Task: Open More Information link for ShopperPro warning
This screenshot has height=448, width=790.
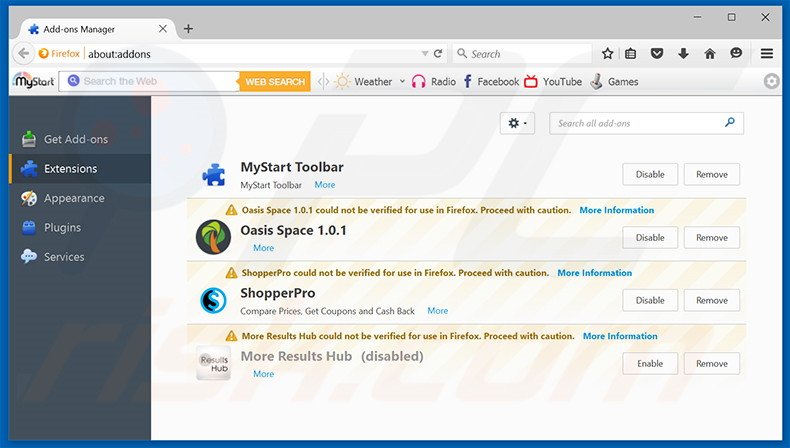Action: click(x=594, y=273)
